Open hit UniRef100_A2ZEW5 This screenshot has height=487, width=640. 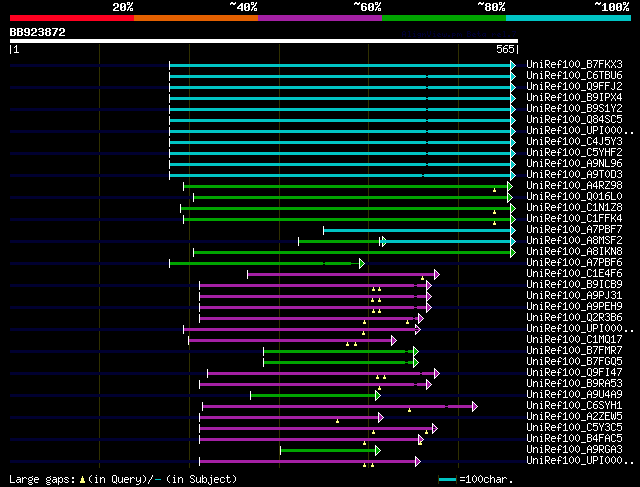(x=574, y=417)
